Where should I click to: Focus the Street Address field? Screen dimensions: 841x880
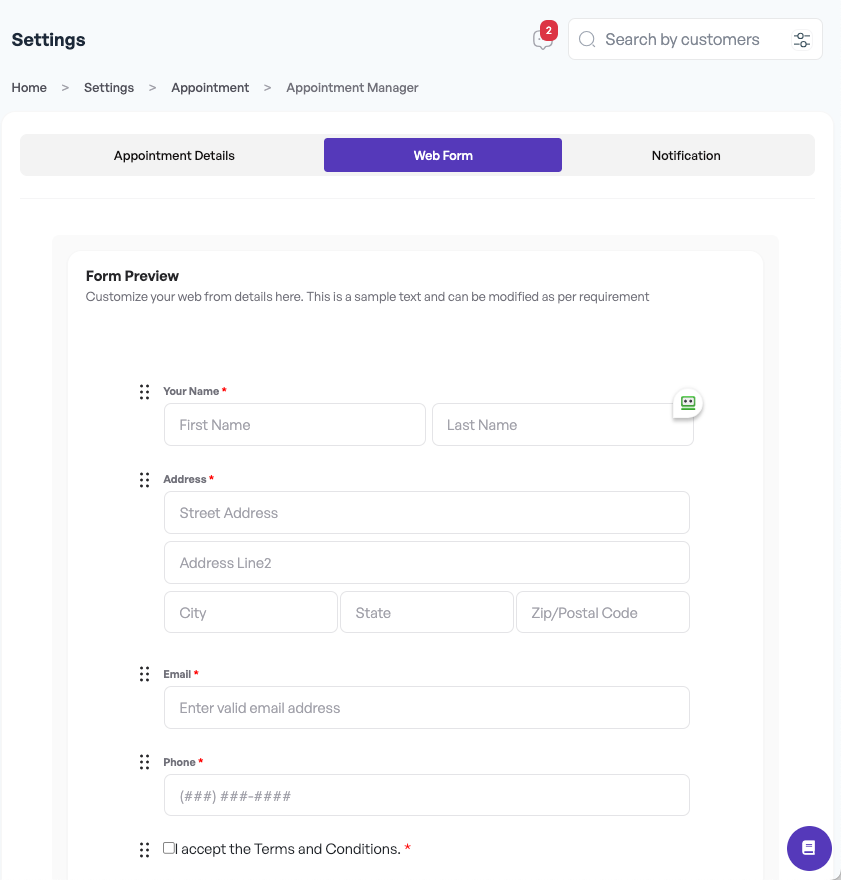click(x=426, y=513)
